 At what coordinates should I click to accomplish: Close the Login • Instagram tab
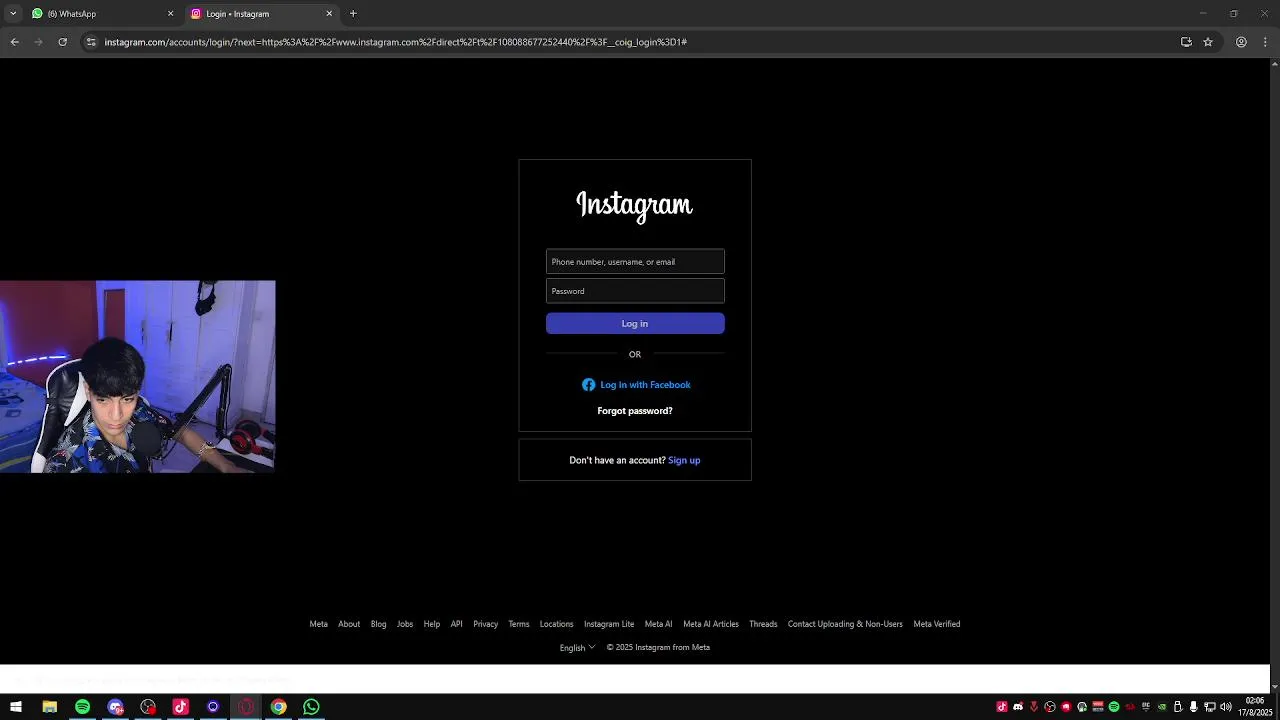(329, 14)
